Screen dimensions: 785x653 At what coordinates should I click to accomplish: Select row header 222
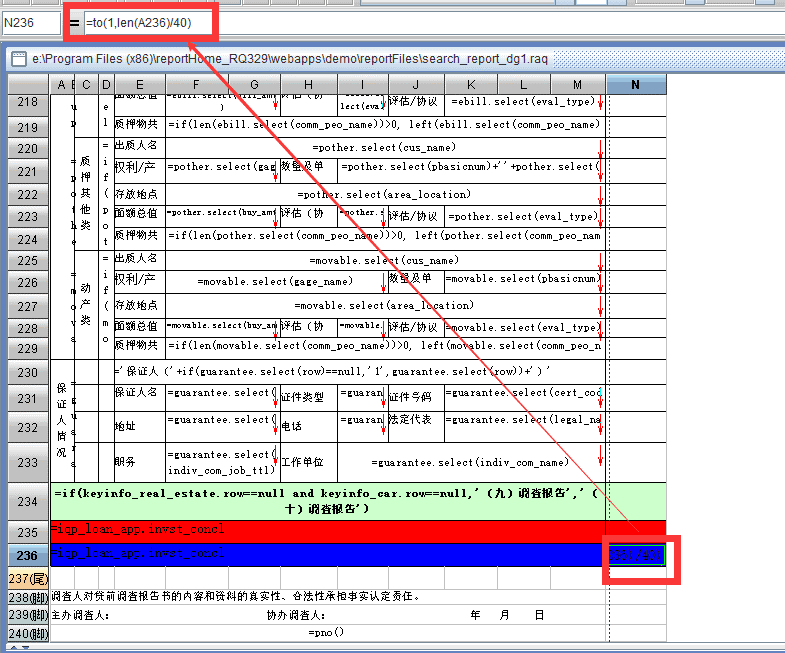28,194
